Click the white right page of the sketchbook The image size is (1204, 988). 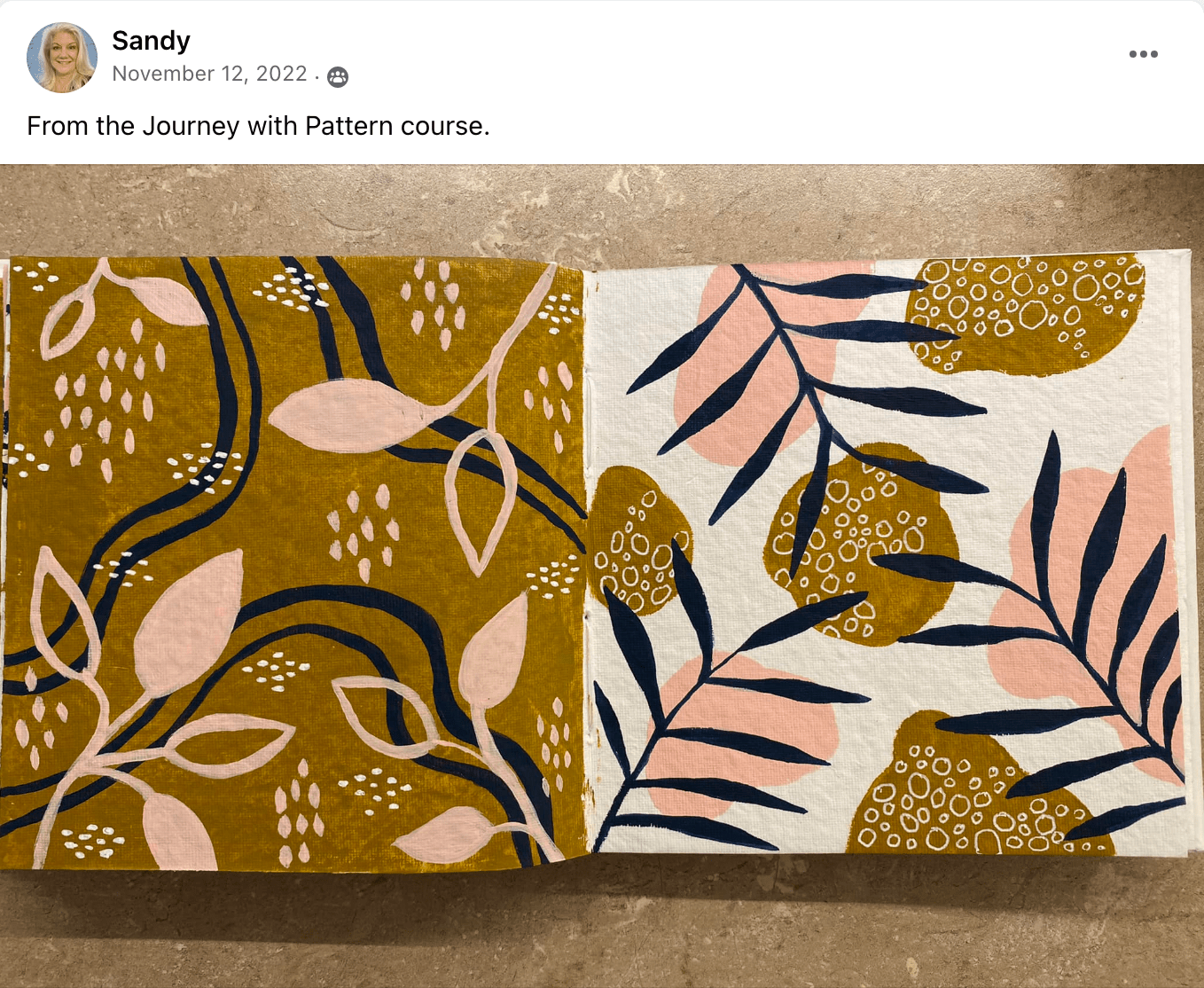tap(887, 559)
